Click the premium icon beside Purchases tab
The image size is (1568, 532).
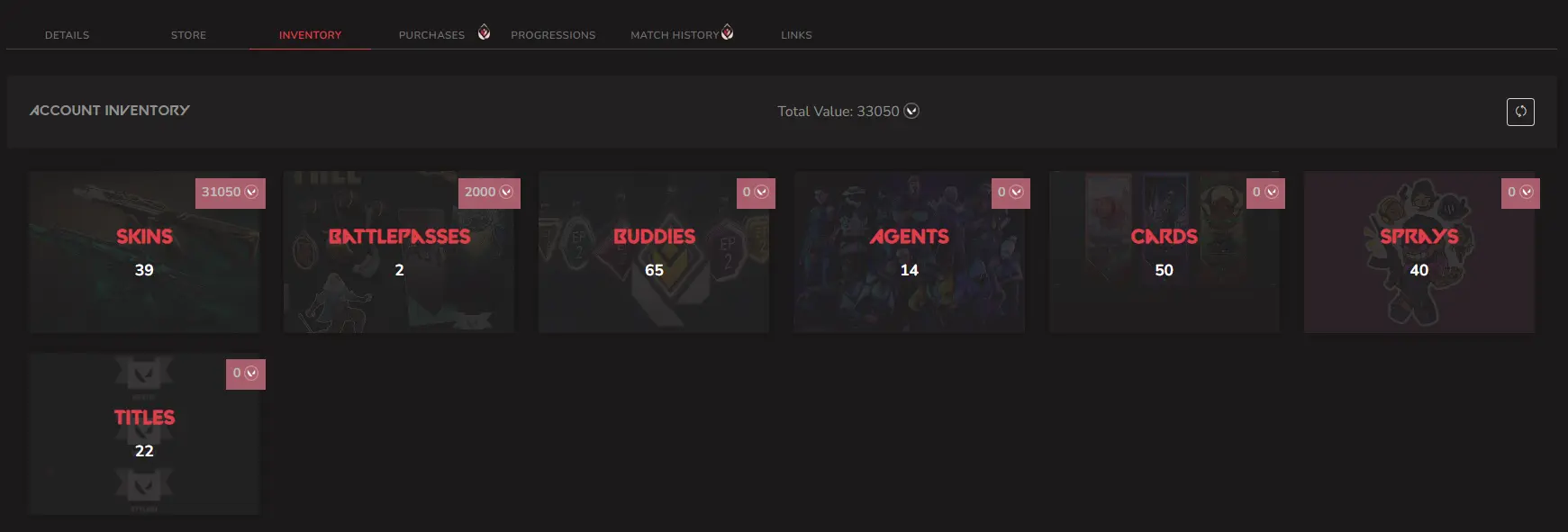pyautogui.click(x=485, y=32)
